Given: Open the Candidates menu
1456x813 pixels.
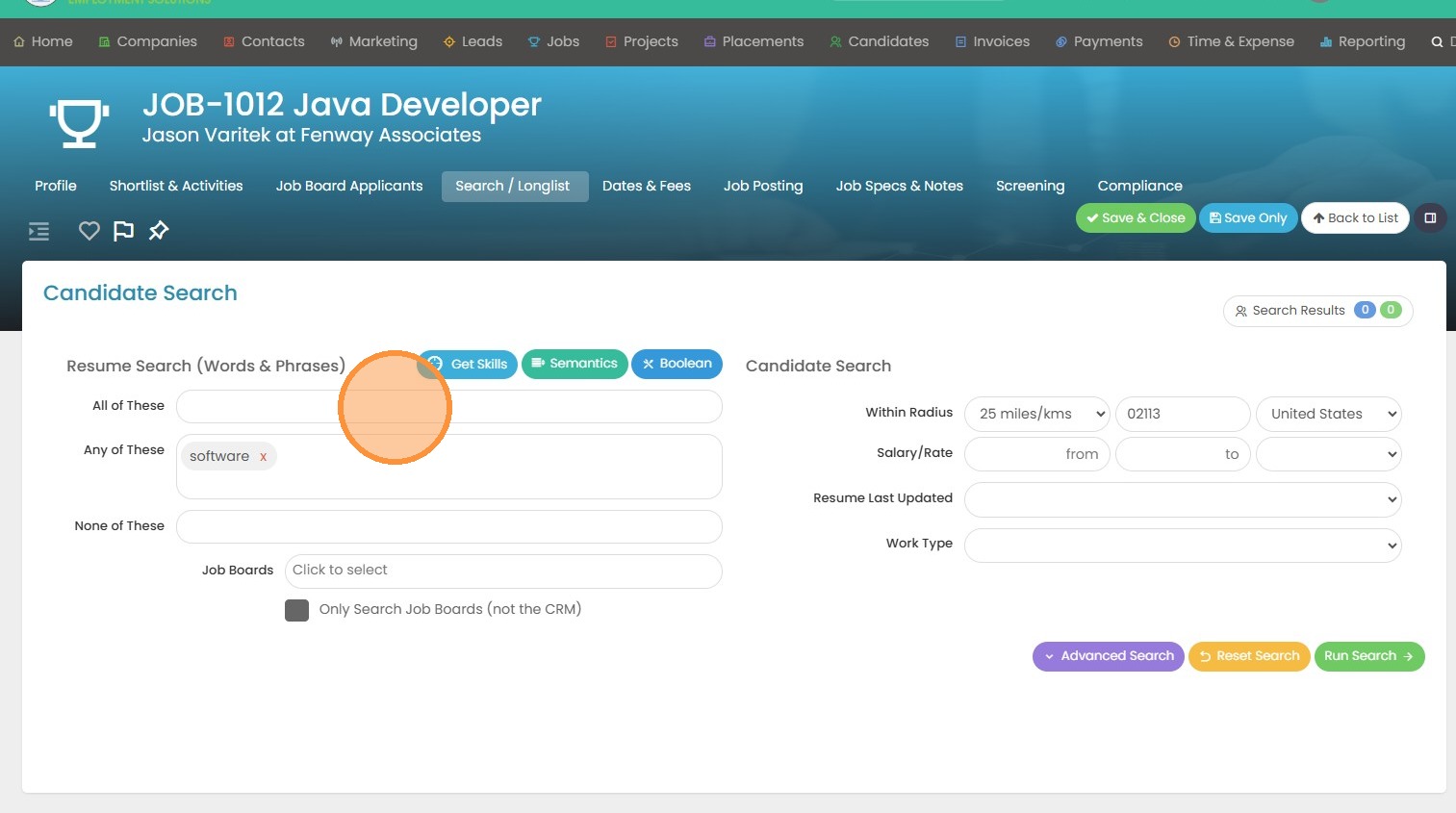Looking at the screenshot, I should [879, 41].
